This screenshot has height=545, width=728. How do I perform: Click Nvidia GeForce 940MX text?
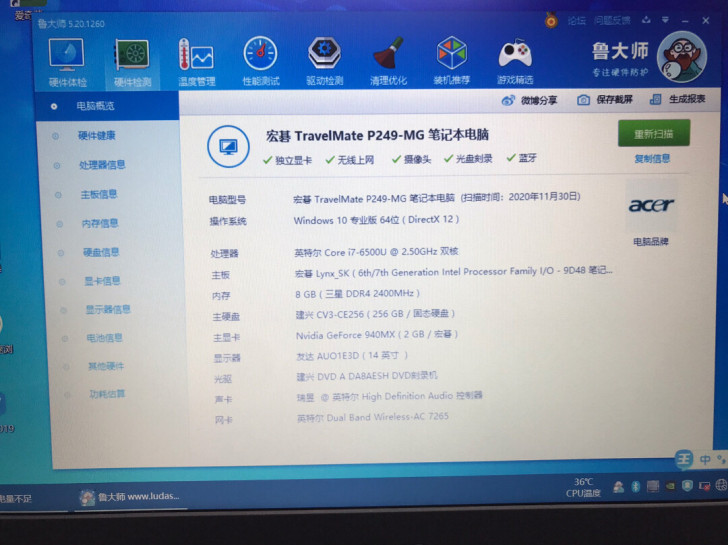[377, 335]
